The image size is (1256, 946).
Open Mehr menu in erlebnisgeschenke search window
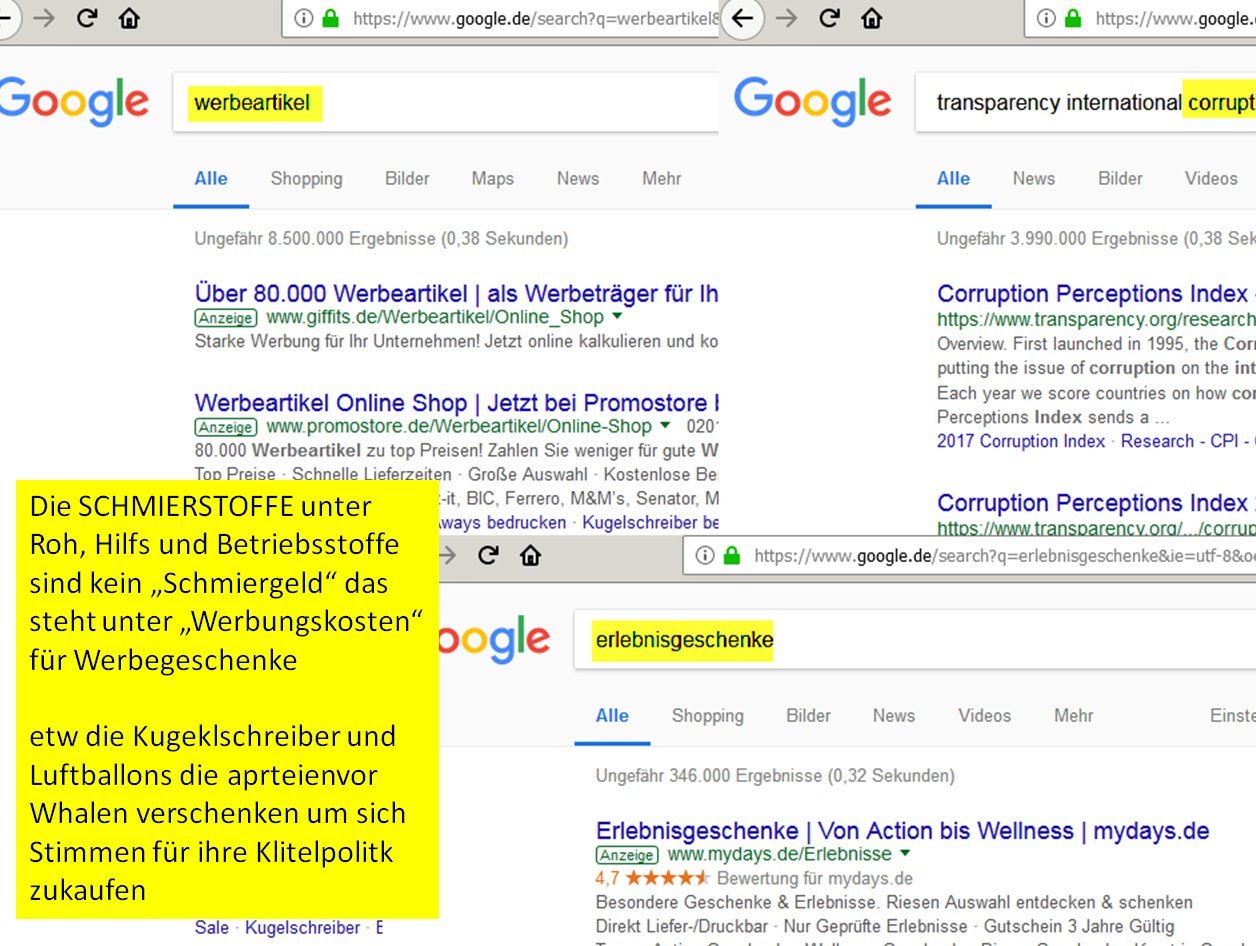[1074, 716]
